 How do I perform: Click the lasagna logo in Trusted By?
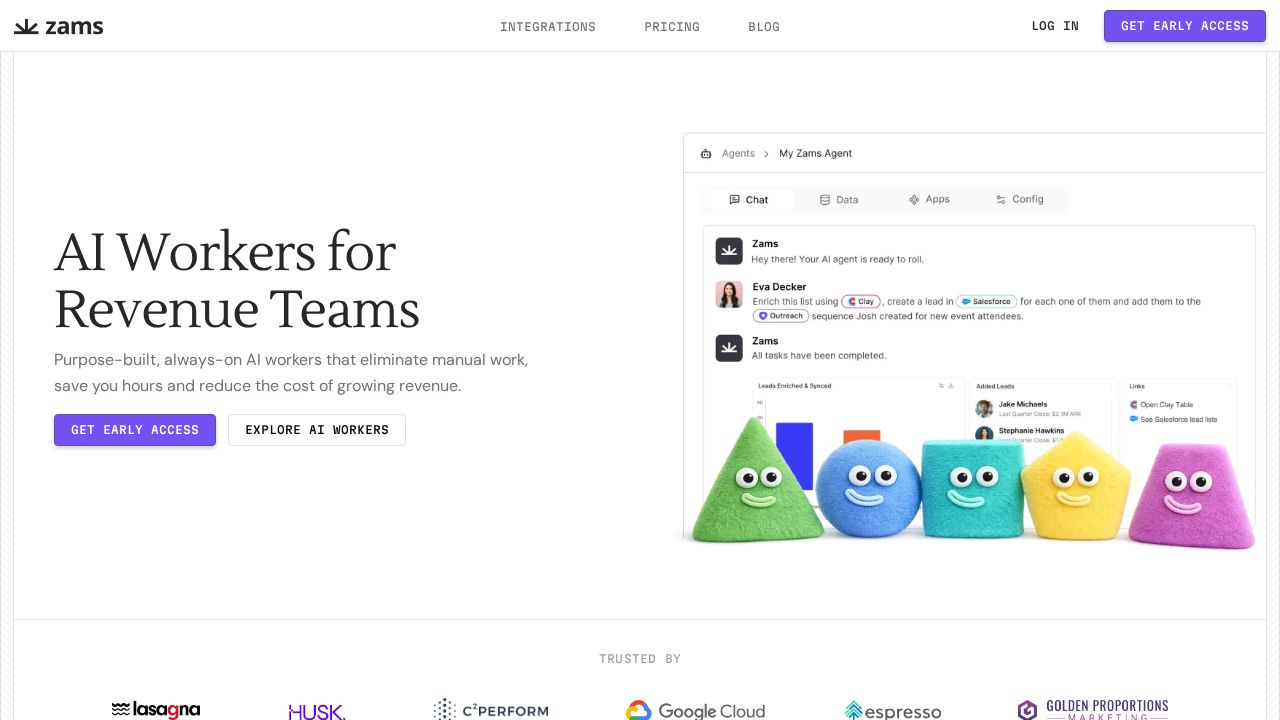(156, 710)
